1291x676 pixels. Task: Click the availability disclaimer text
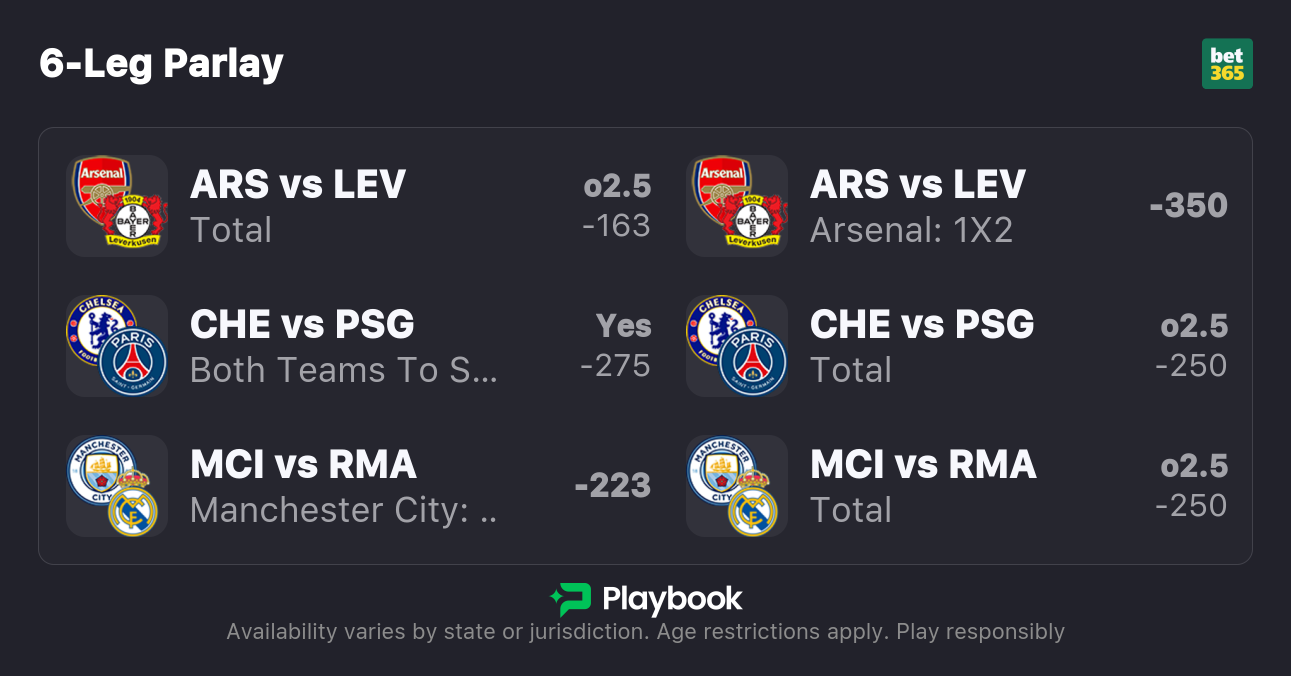point(645,632)
